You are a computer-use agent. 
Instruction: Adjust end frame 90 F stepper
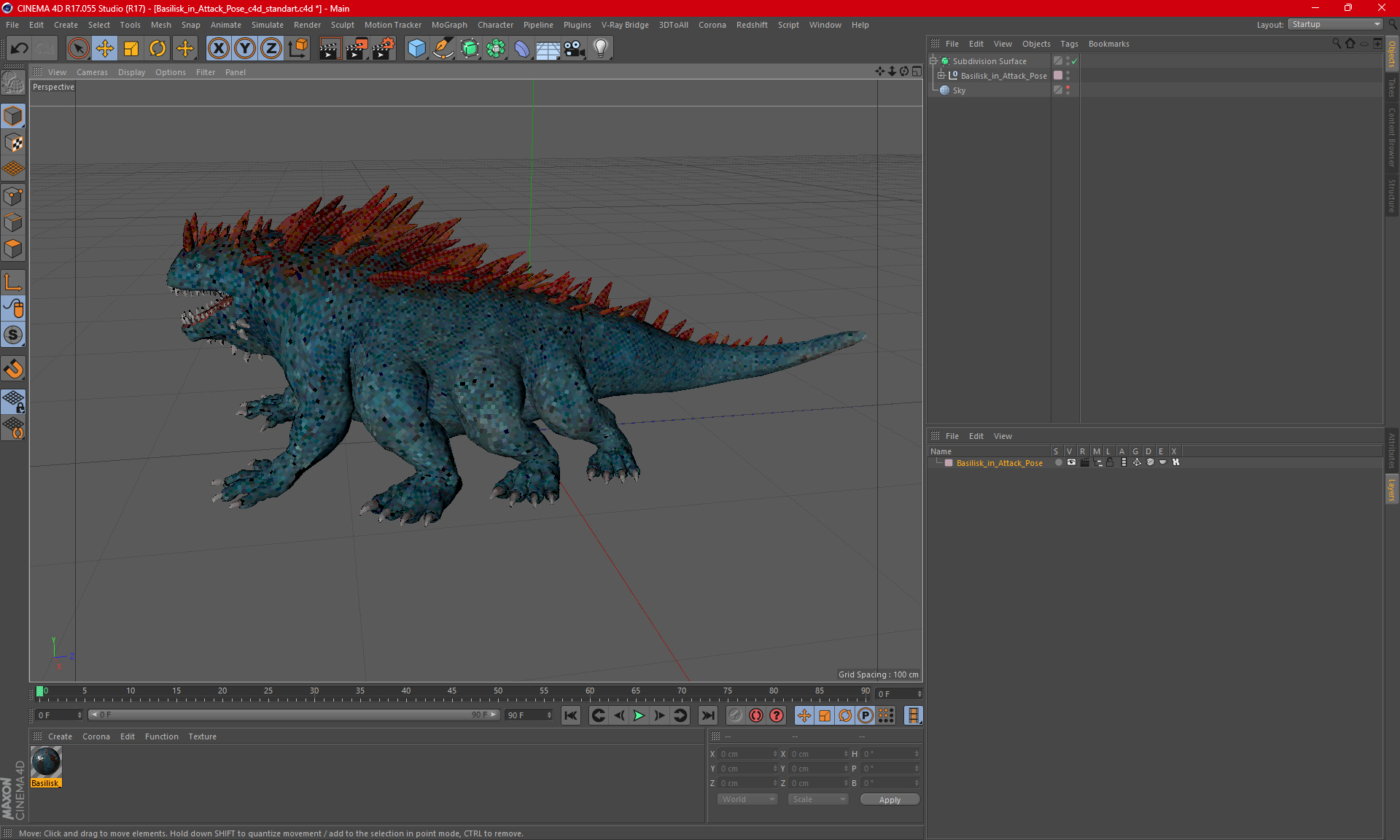click(x=549, y=715)
